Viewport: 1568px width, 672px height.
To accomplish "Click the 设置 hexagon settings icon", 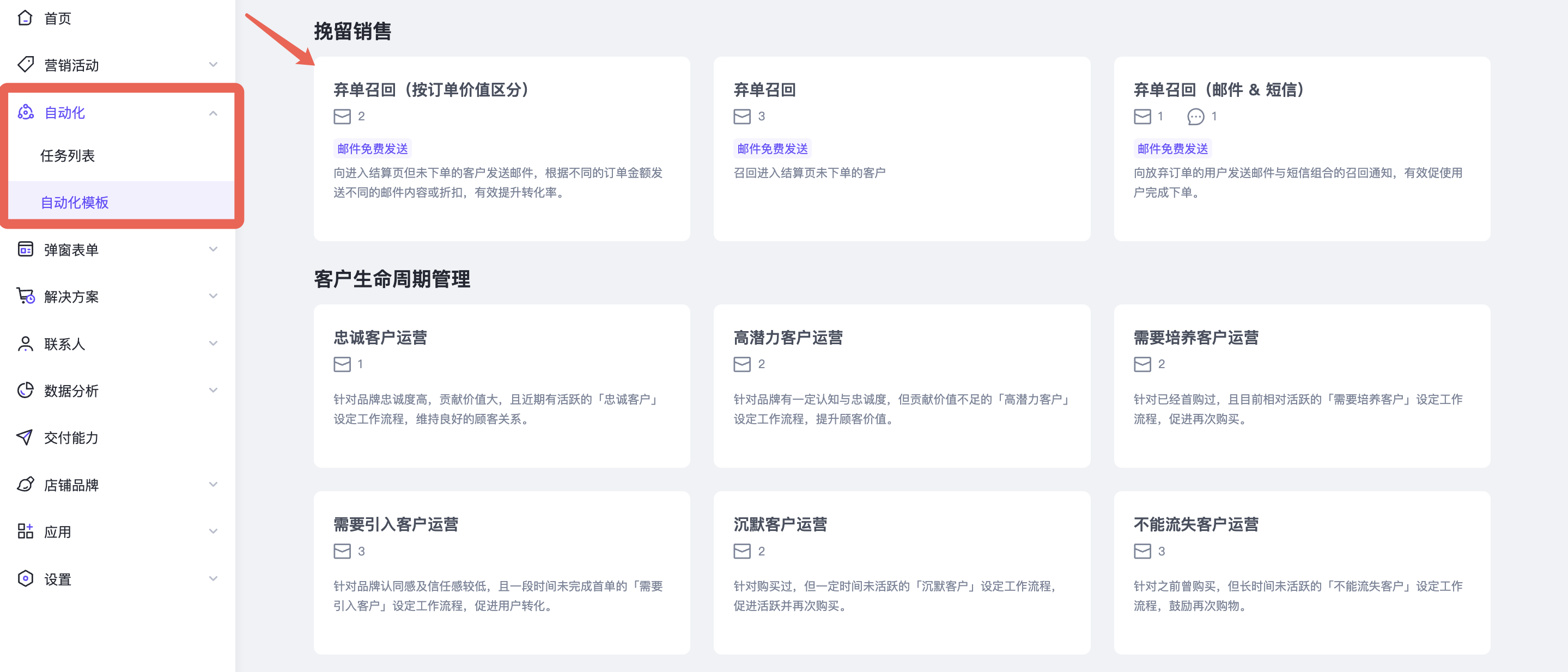I will point(25,578).
